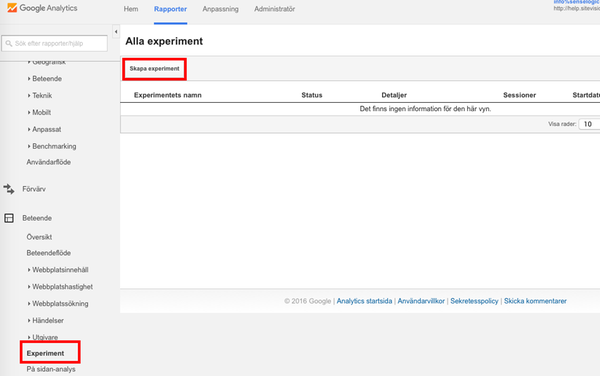
Task: Open the Sekretesspolicy link
Action: click(474, 301)
